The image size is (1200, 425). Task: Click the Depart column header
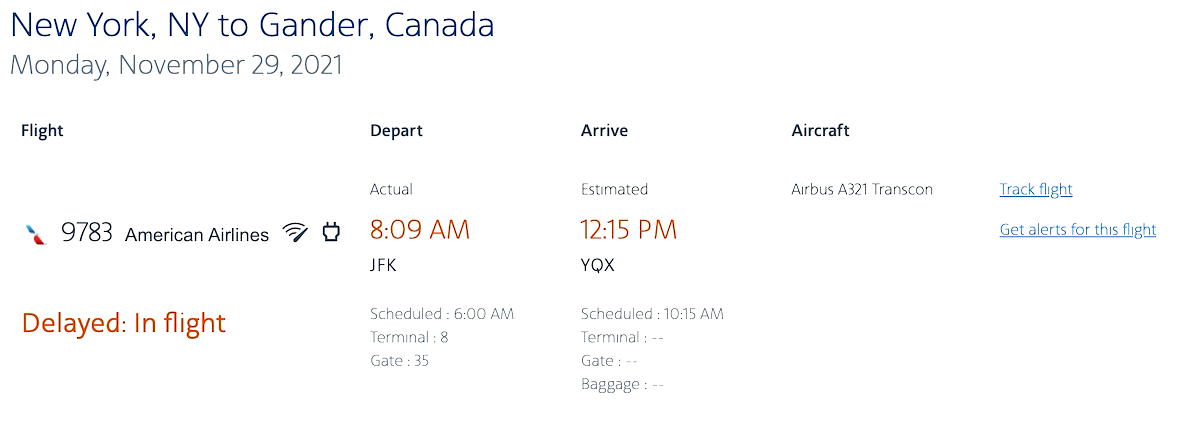(396, 131)
